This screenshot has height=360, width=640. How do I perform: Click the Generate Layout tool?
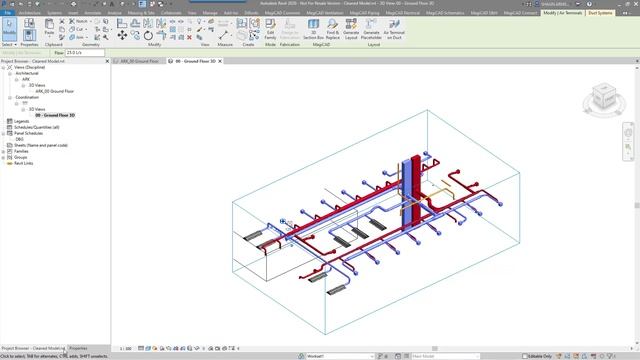coord(351,29)
